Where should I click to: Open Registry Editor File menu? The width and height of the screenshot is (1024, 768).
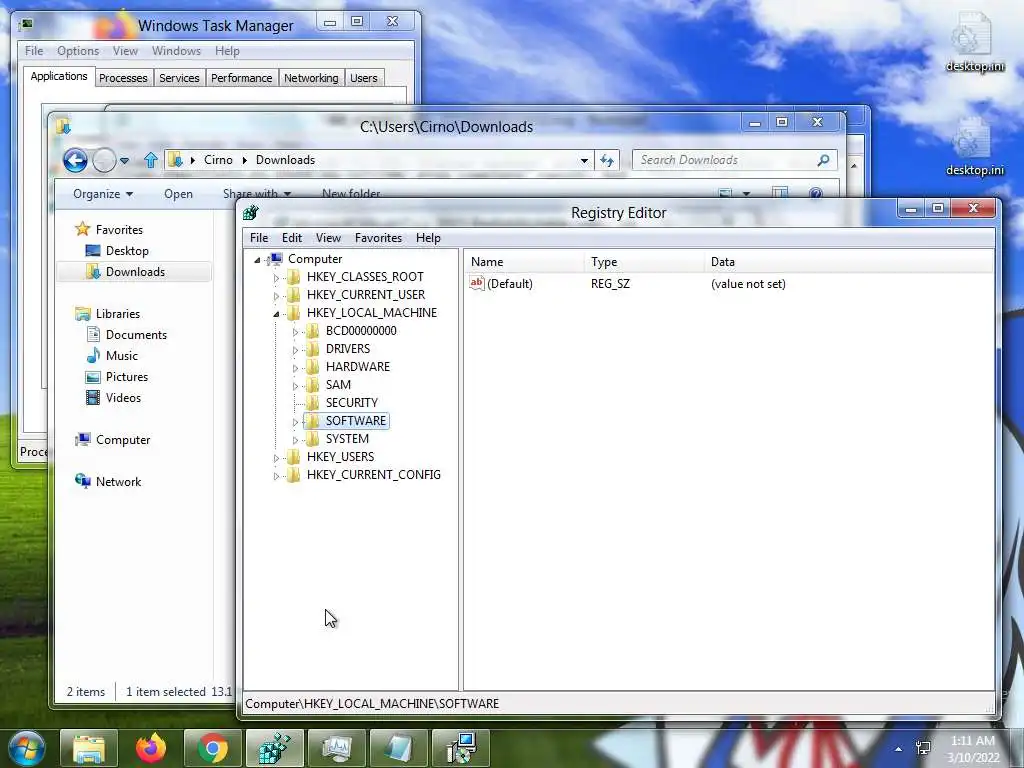coord(259,238)
